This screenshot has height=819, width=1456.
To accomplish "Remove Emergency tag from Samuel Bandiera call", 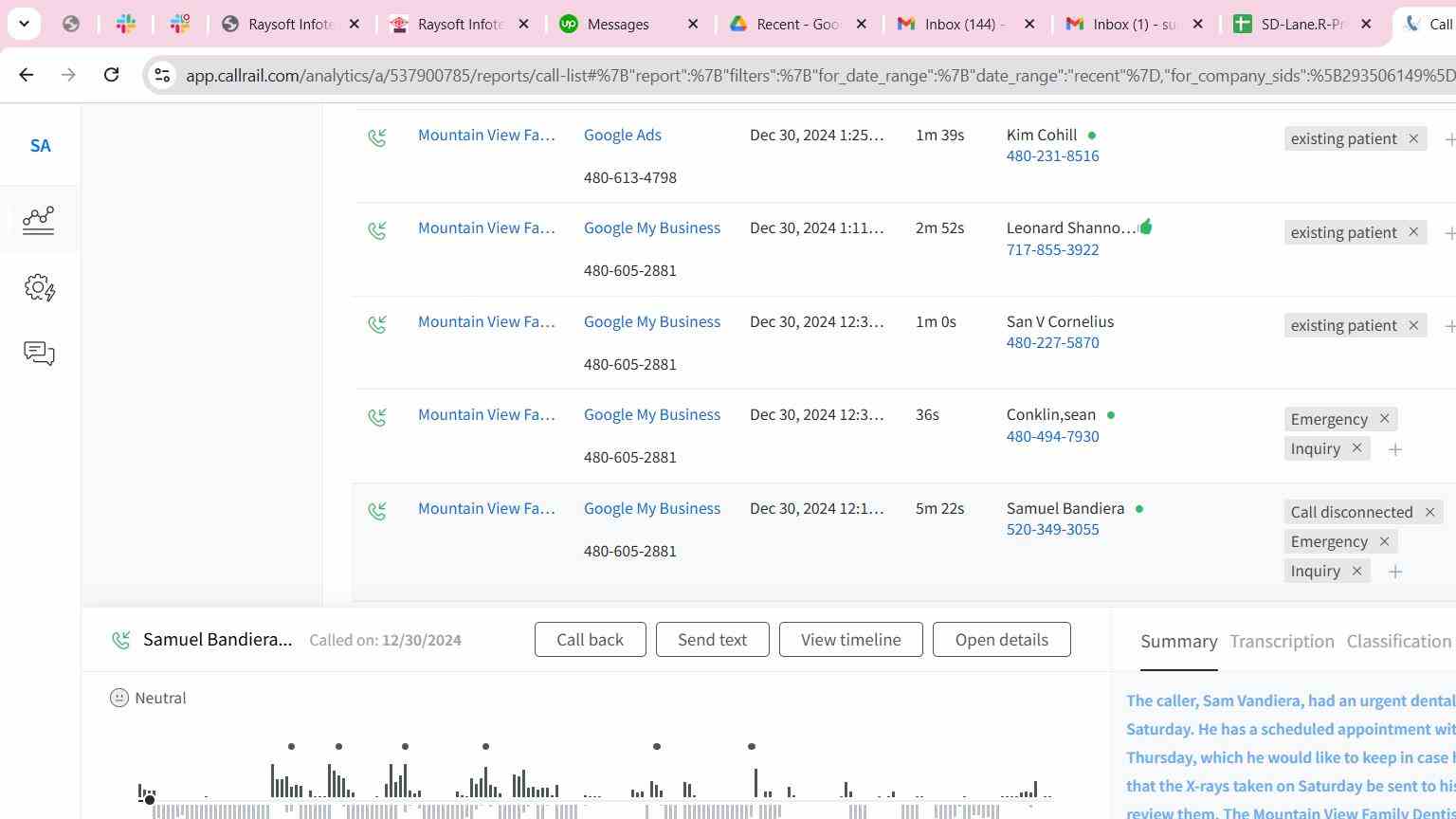I will pyautogui.click(x=1384, y=541).
